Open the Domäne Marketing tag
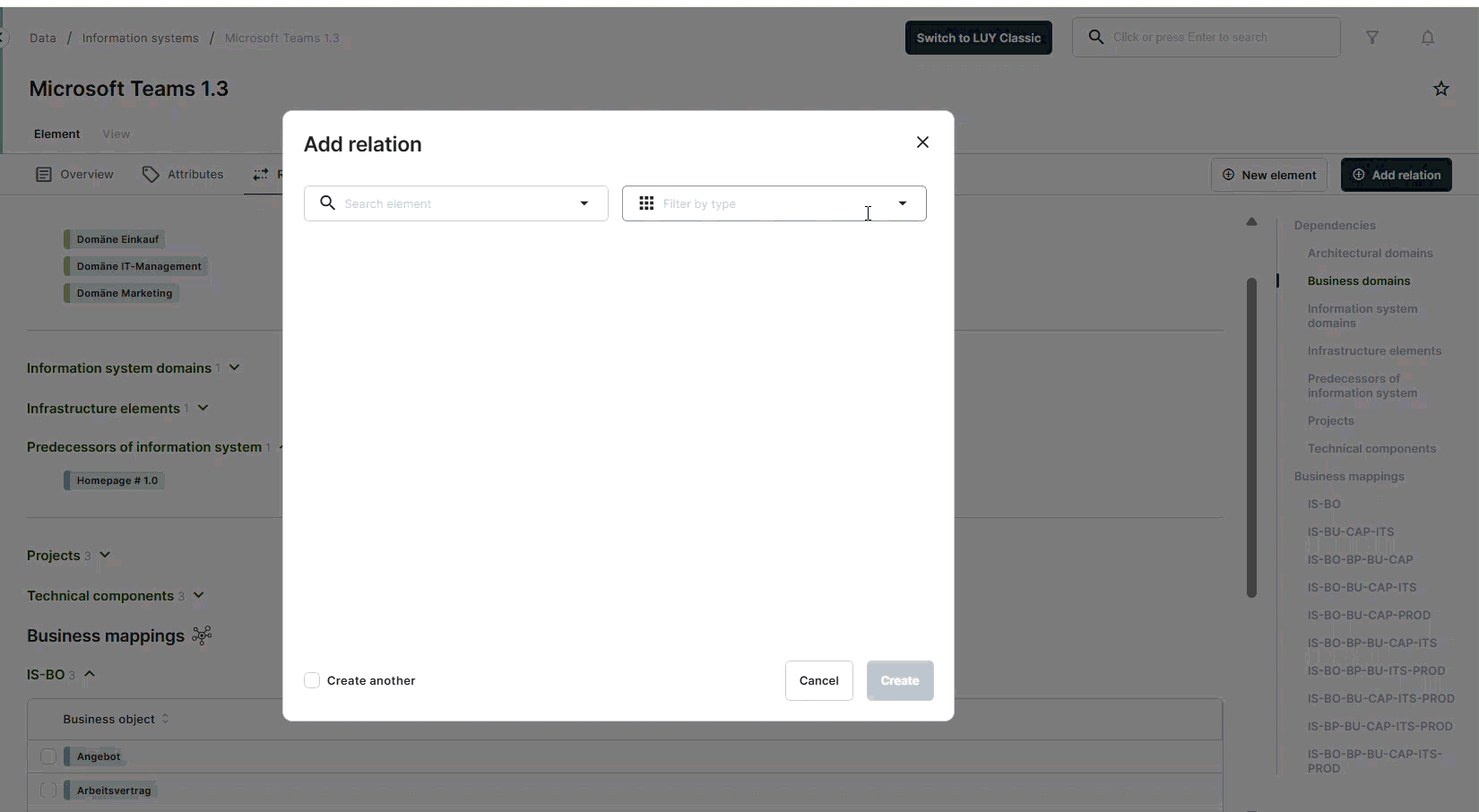Screen dimensions: 1479x812 point(120,293)
